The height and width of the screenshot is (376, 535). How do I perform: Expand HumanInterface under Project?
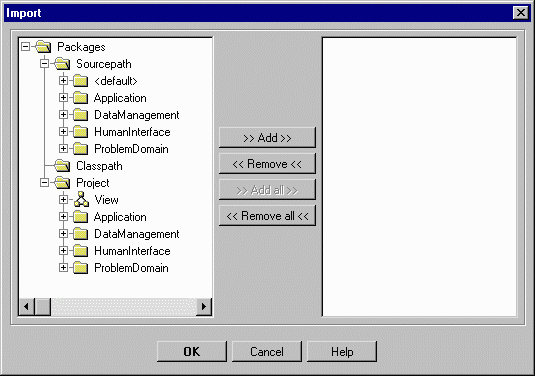[63, 251]
